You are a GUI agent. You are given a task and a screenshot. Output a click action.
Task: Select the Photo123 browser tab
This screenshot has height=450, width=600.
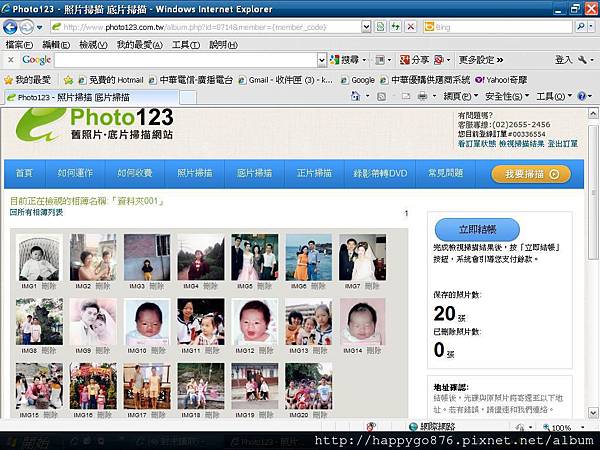pyautogui.click(x=91, y=97)
